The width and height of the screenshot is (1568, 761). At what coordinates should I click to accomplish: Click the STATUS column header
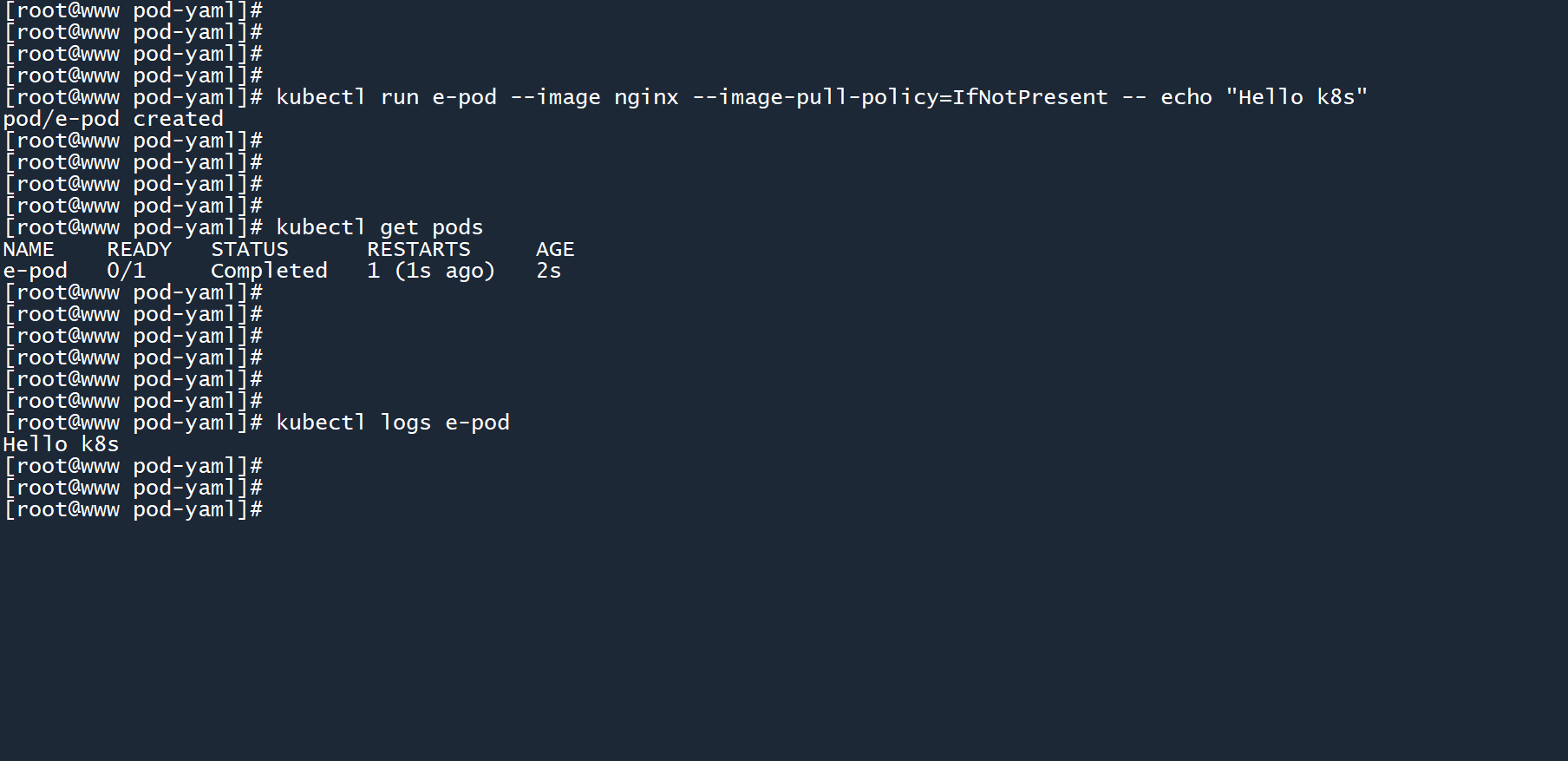click(249, 249)
